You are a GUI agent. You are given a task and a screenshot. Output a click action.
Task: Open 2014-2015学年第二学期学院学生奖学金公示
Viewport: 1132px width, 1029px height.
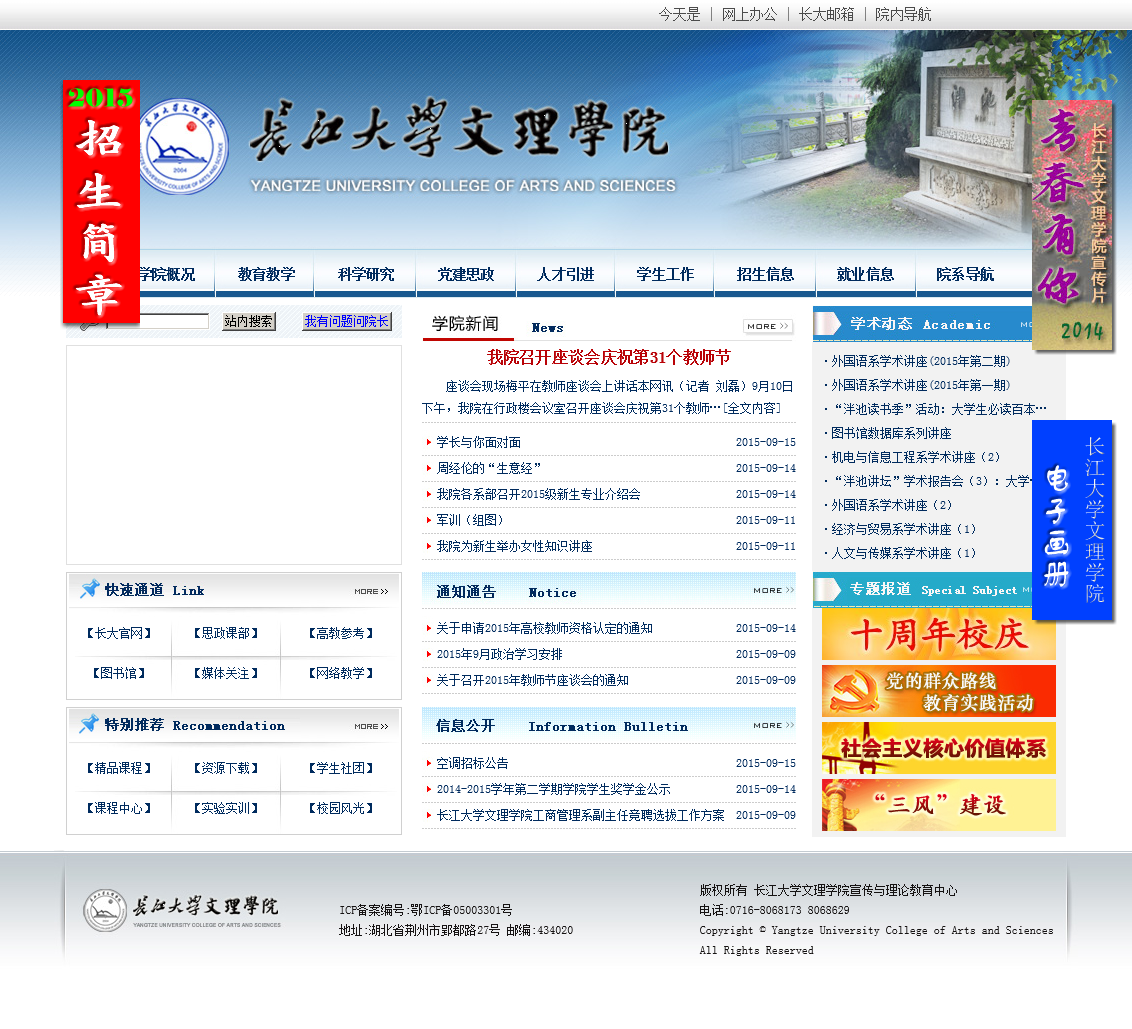click(x=553, y=789)
